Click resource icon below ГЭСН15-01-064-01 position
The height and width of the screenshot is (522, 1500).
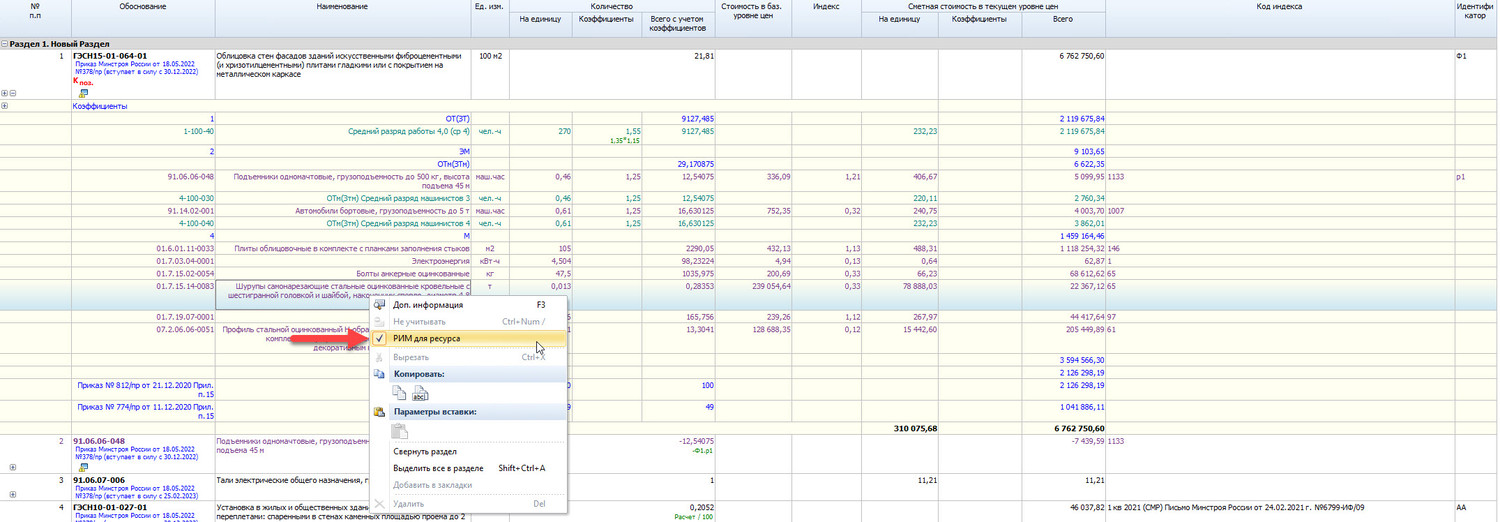point(84,92)
